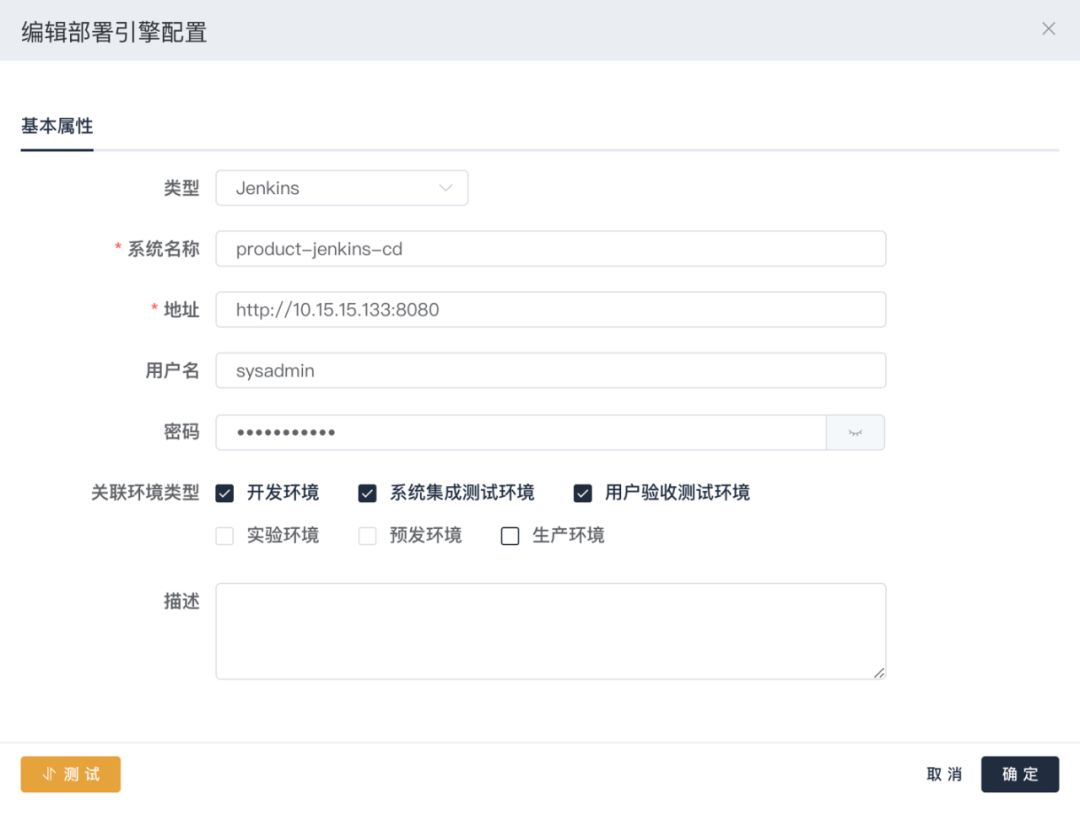
Task: Check the 实验环境 checkbox
Action: (225, 536)
